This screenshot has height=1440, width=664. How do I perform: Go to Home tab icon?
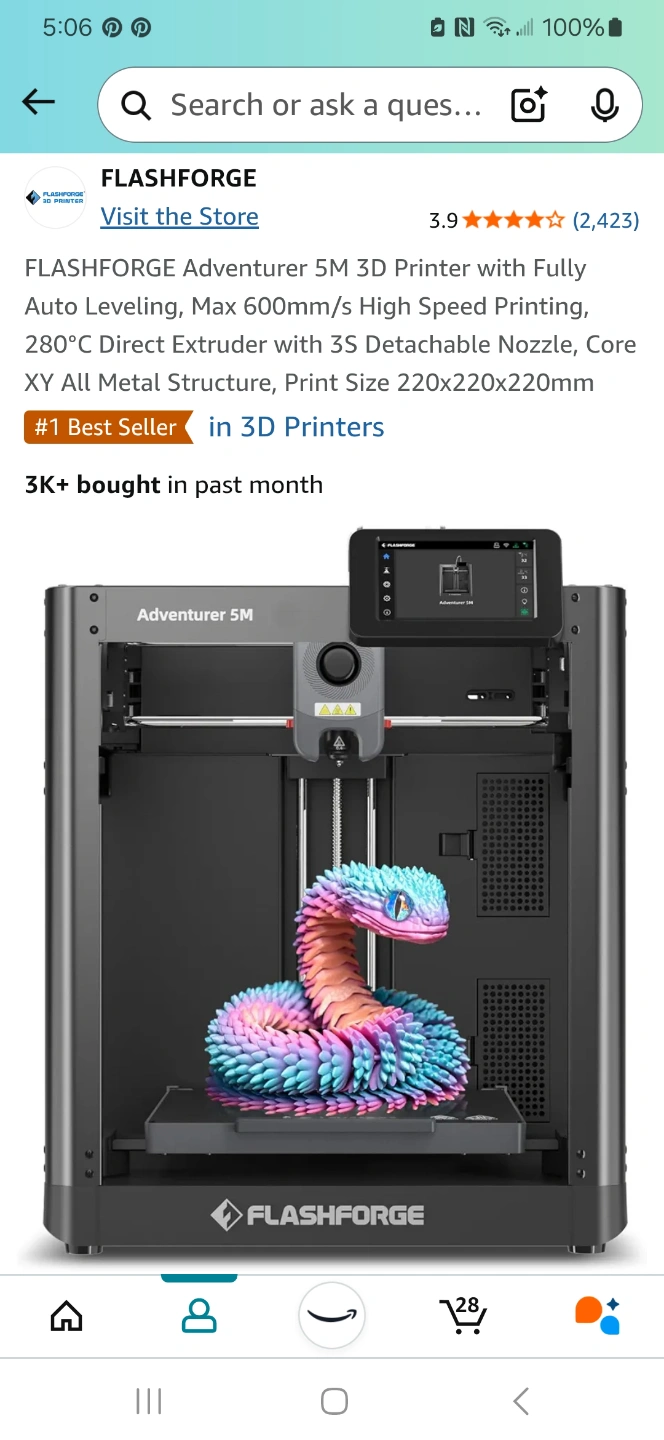(x=66, y=1315)
